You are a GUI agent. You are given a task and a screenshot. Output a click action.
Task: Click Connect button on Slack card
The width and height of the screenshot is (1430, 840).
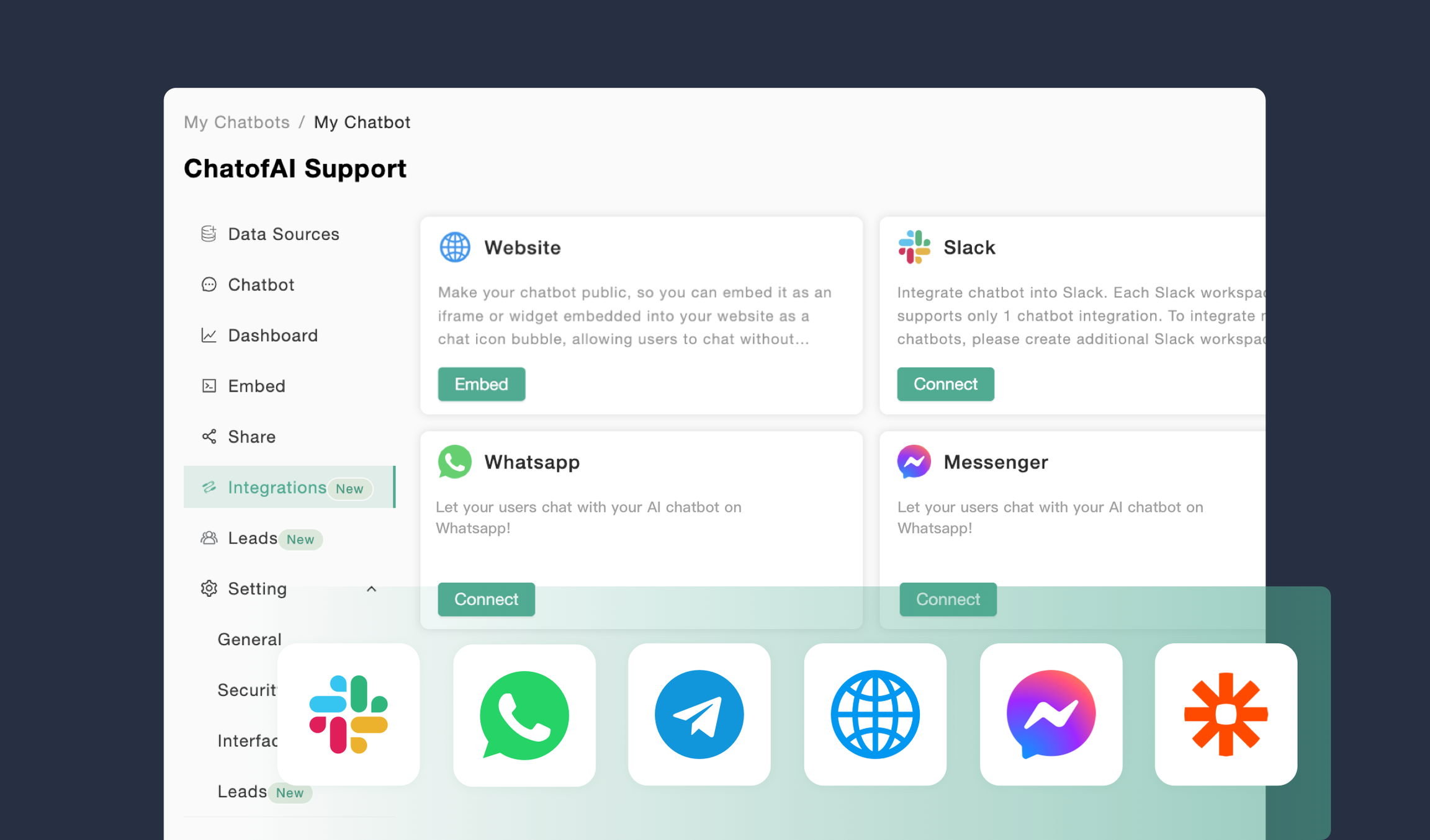coord(946,383)
